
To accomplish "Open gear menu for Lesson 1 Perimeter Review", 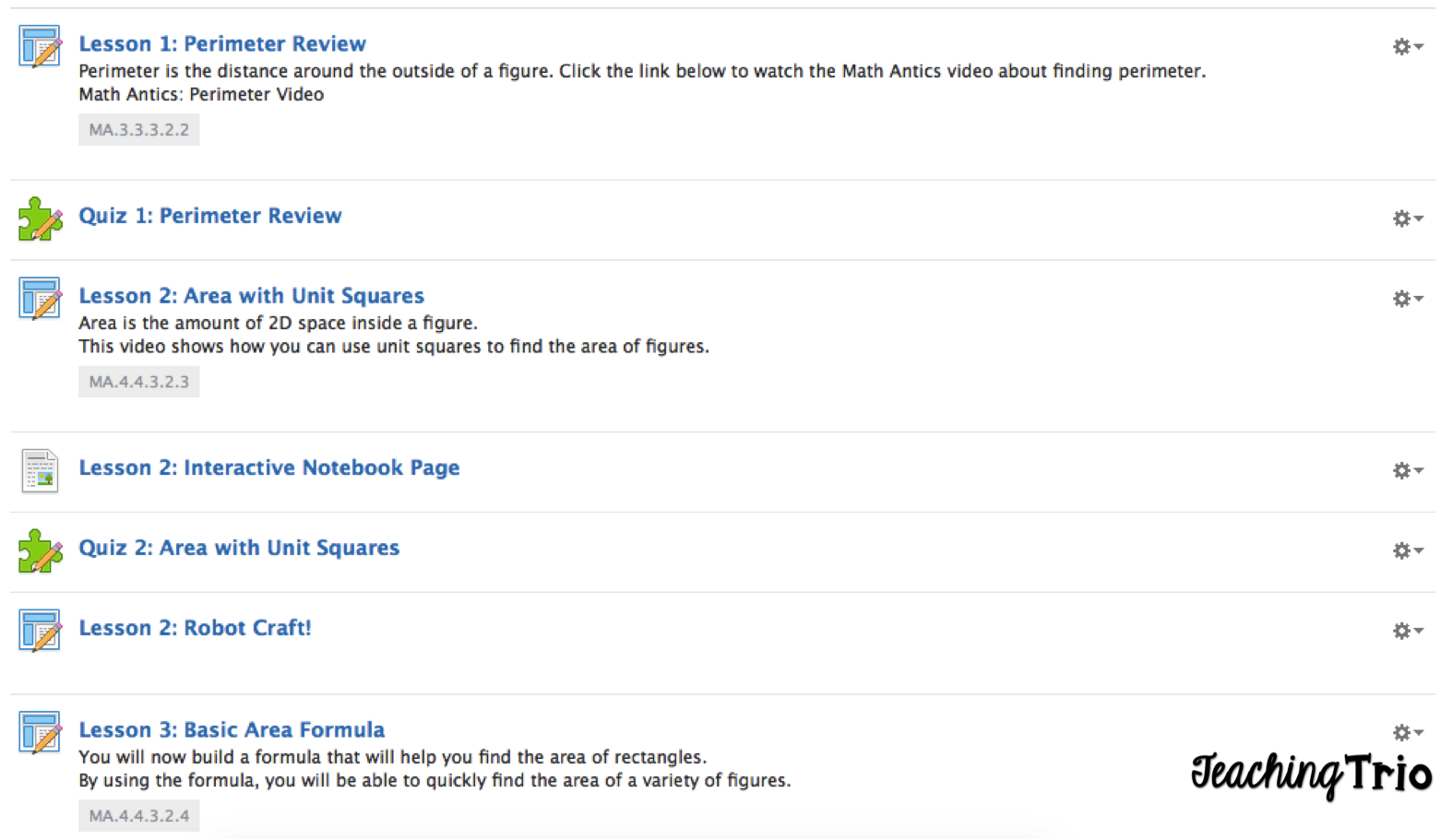I will 1407,46.
